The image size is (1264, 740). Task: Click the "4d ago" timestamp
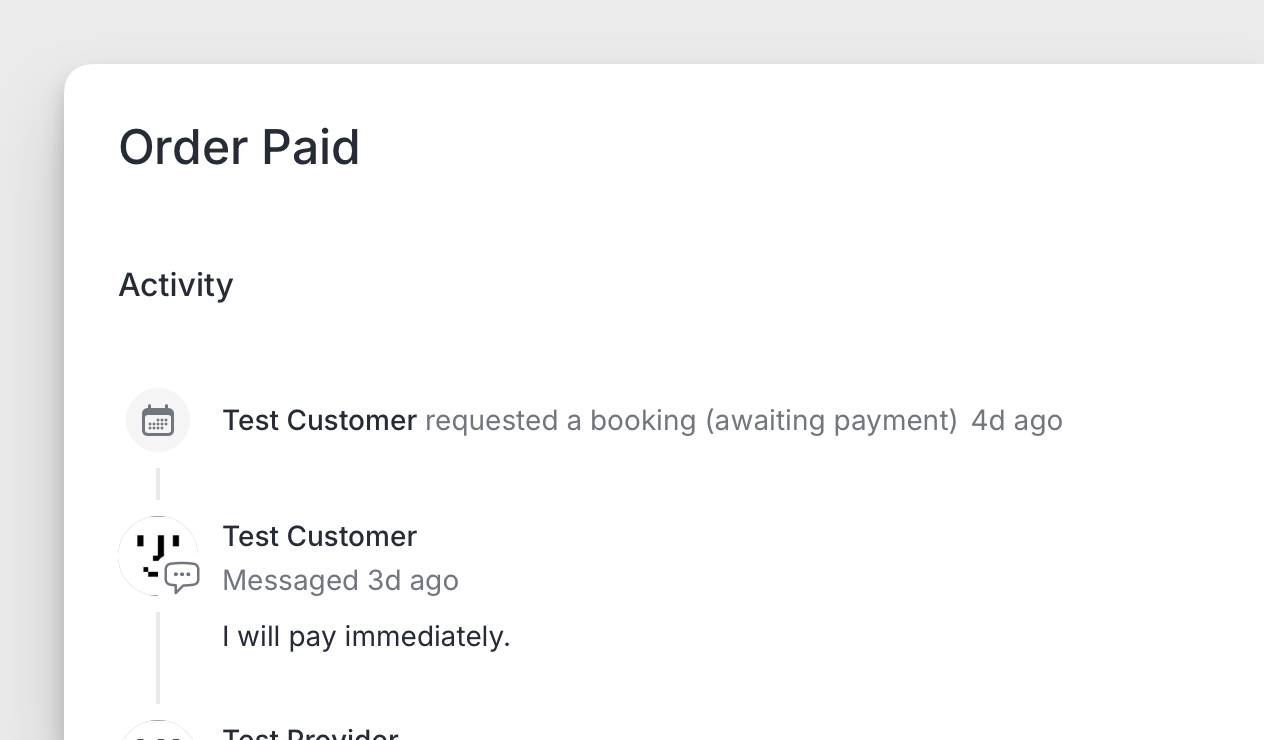[x=1016, y=420]
